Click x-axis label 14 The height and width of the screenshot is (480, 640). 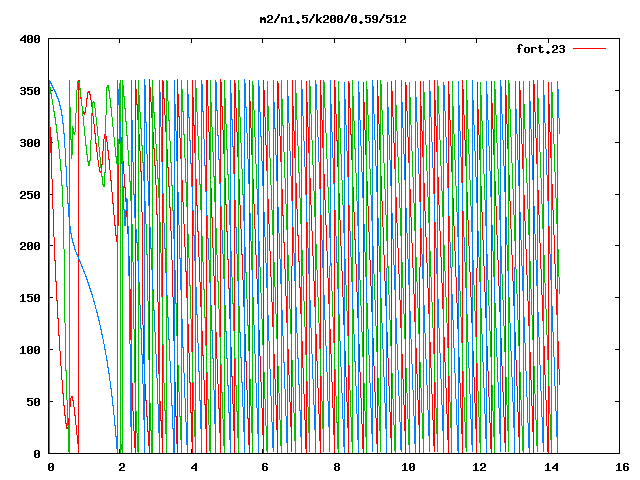[551, 467]
